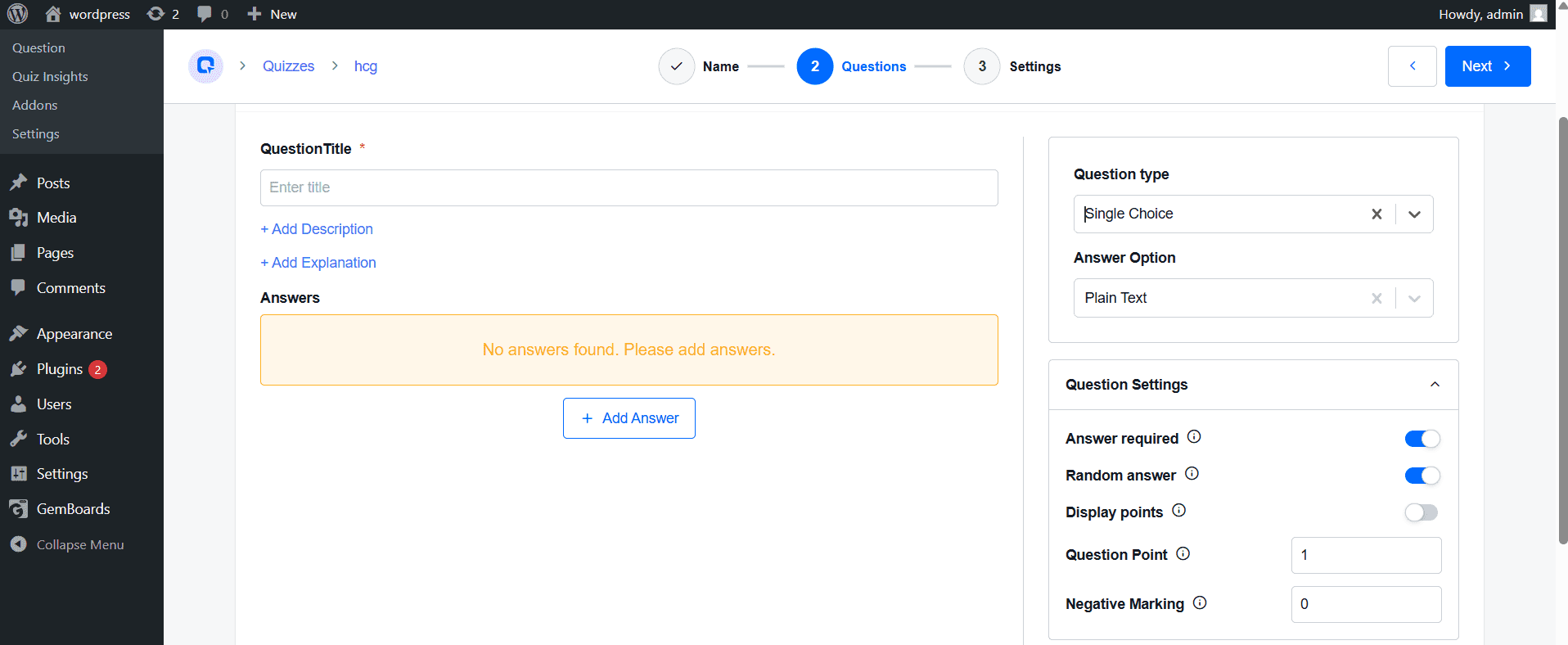Enable the Display points switch
Viewport: 1568px width, 645px height.
point(1422,512)
